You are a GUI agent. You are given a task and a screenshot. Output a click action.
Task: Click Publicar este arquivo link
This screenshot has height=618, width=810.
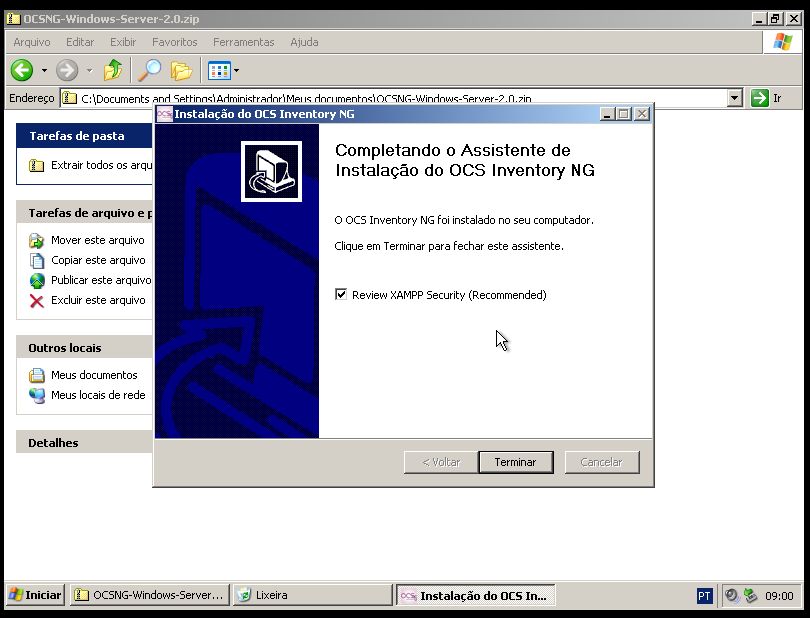(101, 280)
